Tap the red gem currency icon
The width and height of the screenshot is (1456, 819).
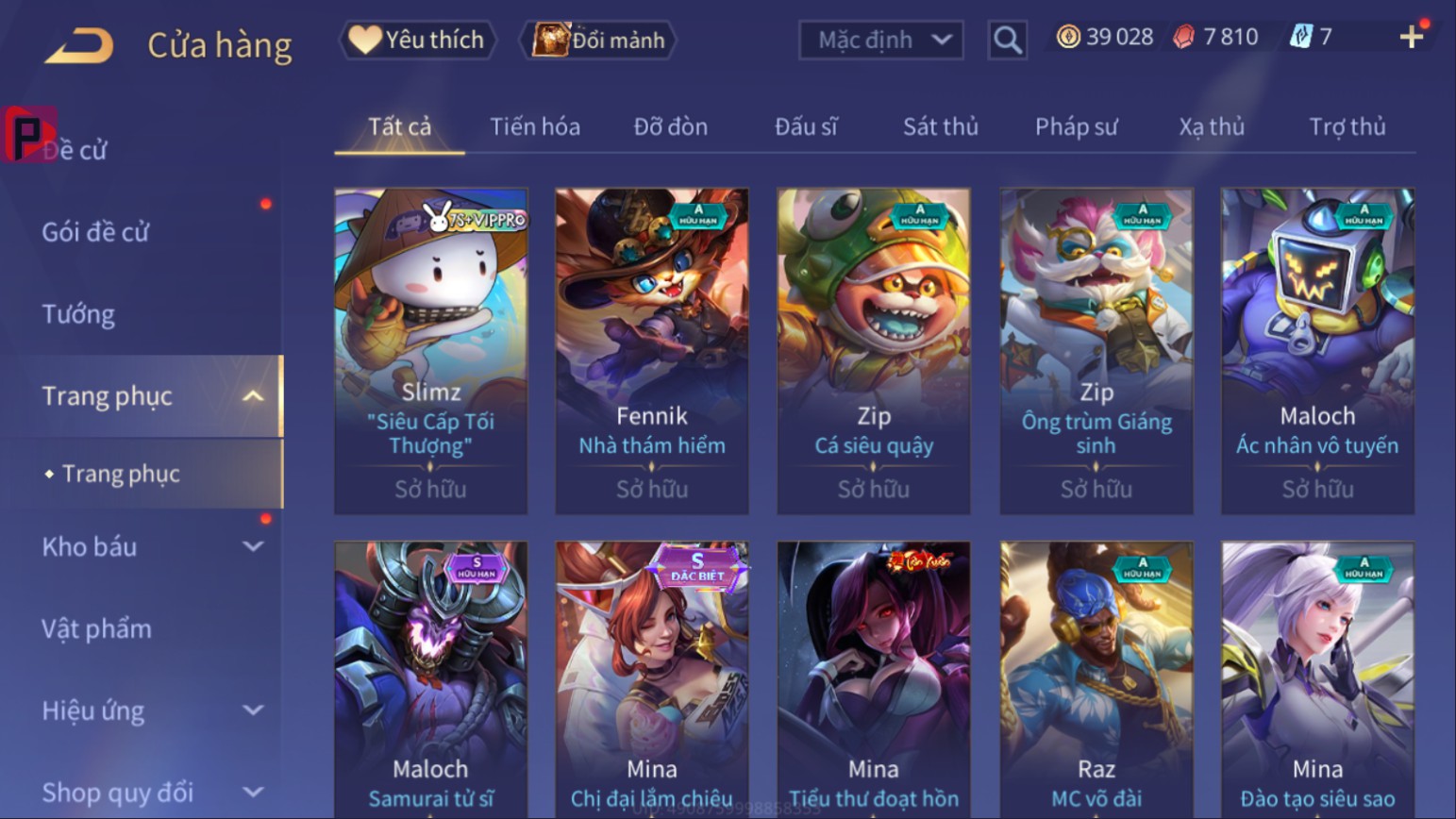click(1183, 37)
